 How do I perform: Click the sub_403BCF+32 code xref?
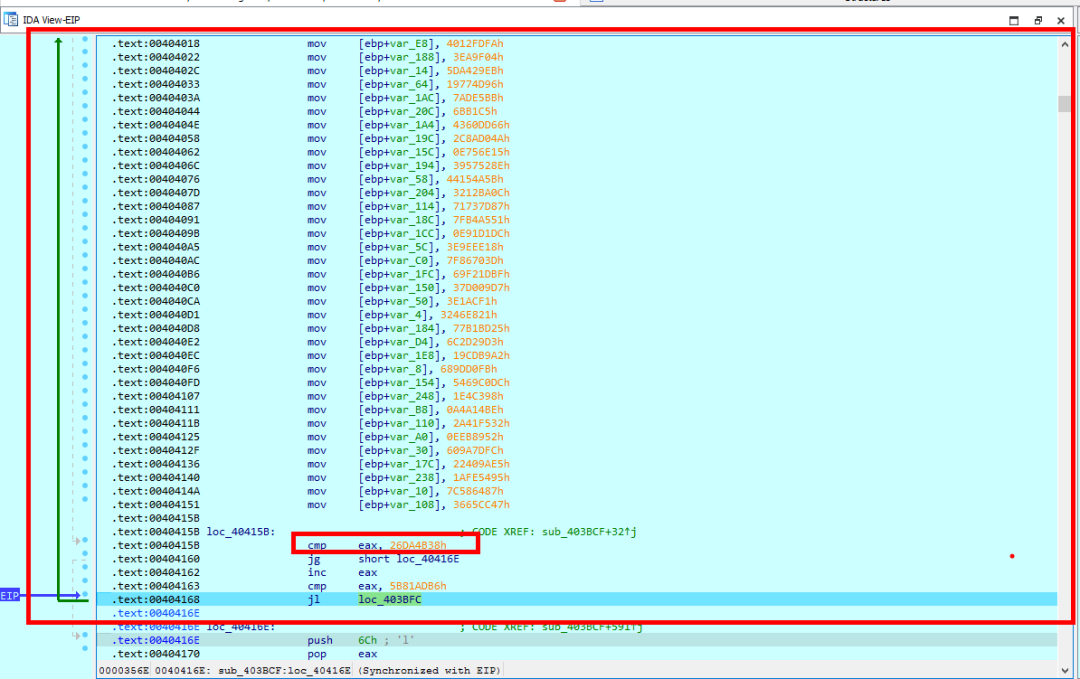pyautogui.click(x=589, y=532)
